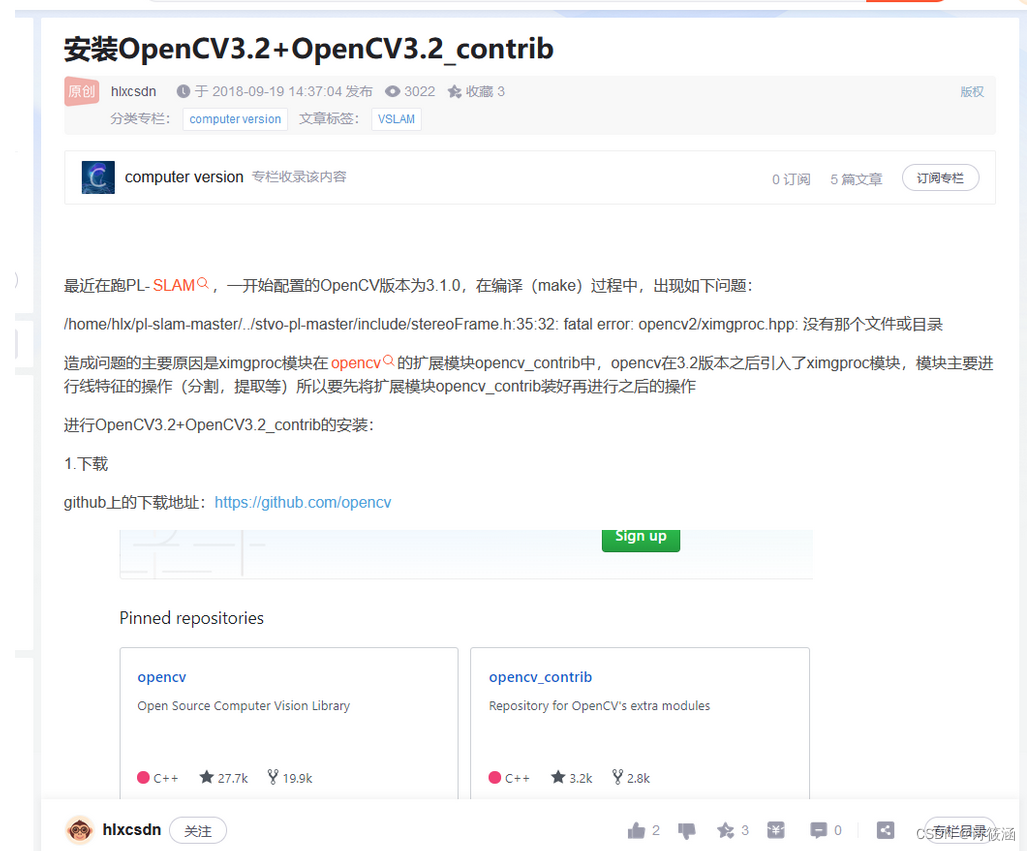Image resolution: width=1030 pixels, height=851 pixels.
Task: Open author hlxcsdn link under title
Action: 133,91
